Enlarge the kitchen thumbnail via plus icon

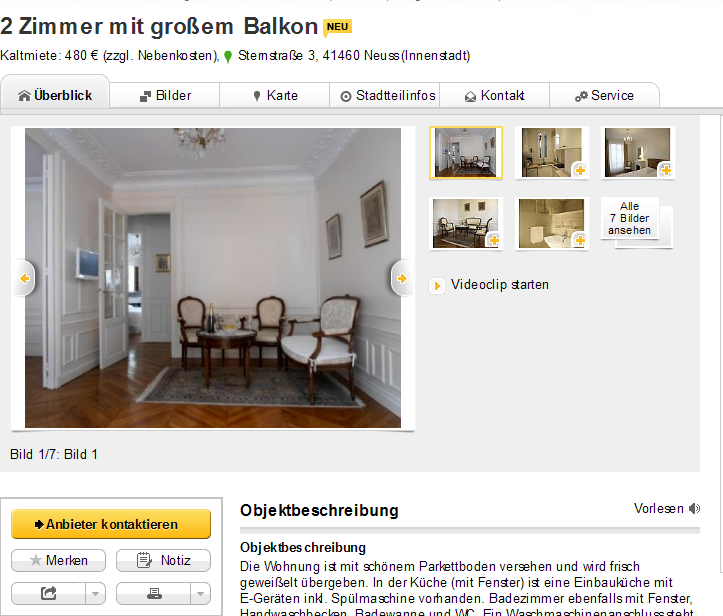tap(580, 170)
